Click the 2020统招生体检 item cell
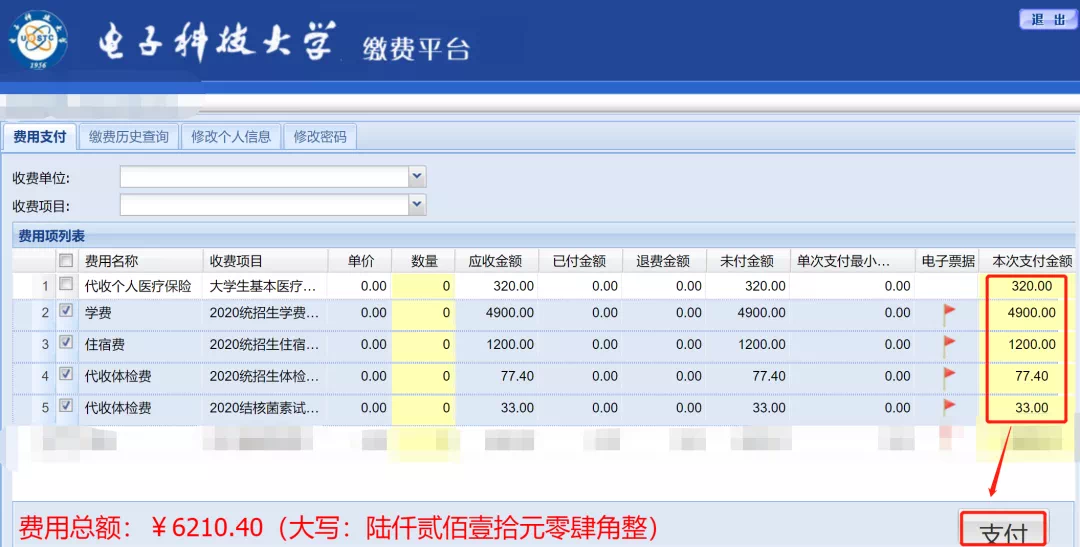The height and width of the screenshot is (547, 1080). point(265,376)
